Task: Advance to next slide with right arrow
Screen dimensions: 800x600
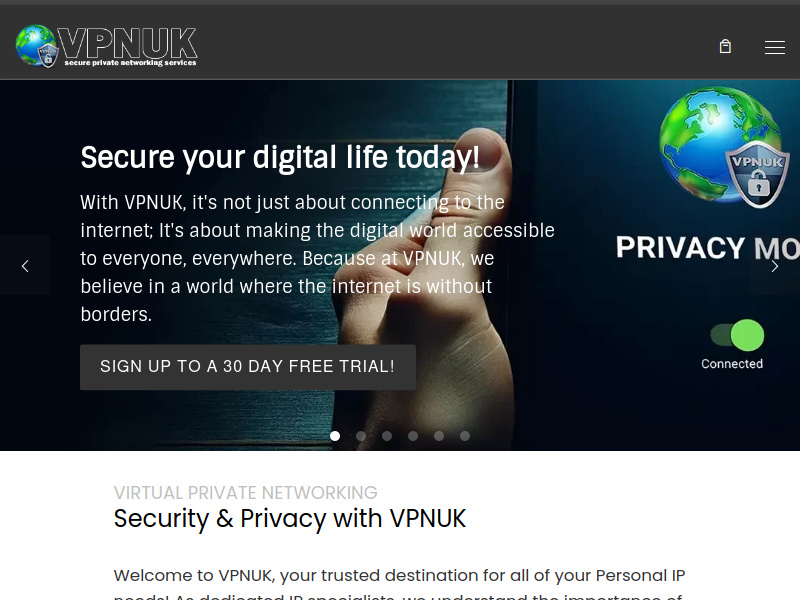Action: tap(774, 266)
